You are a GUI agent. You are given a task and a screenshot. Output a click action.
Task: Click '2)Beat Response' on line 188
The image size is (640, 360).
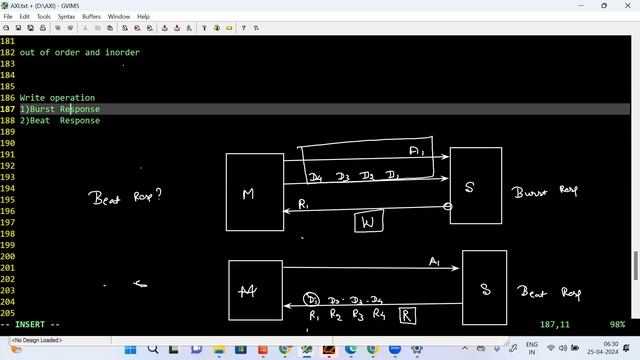pos(60,120)
